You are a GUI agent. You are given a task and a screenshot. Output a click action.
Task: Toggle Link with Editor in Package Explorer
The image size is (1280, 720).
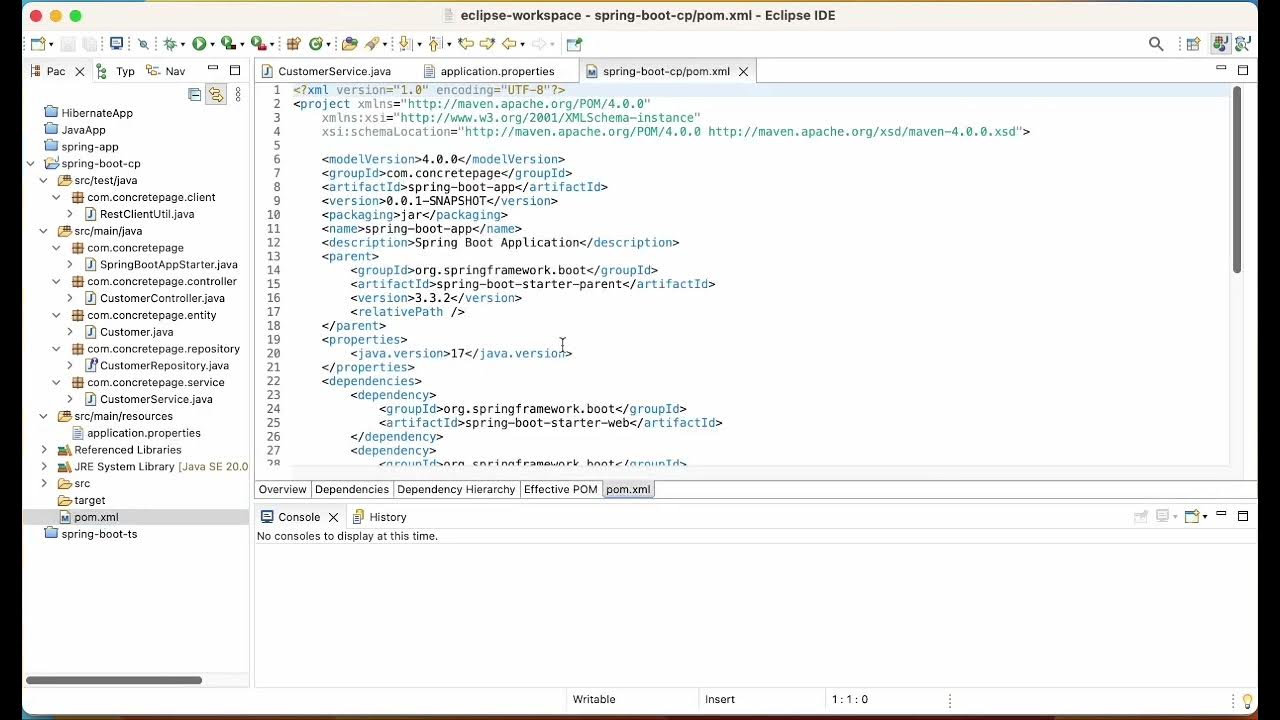point(216,95)
